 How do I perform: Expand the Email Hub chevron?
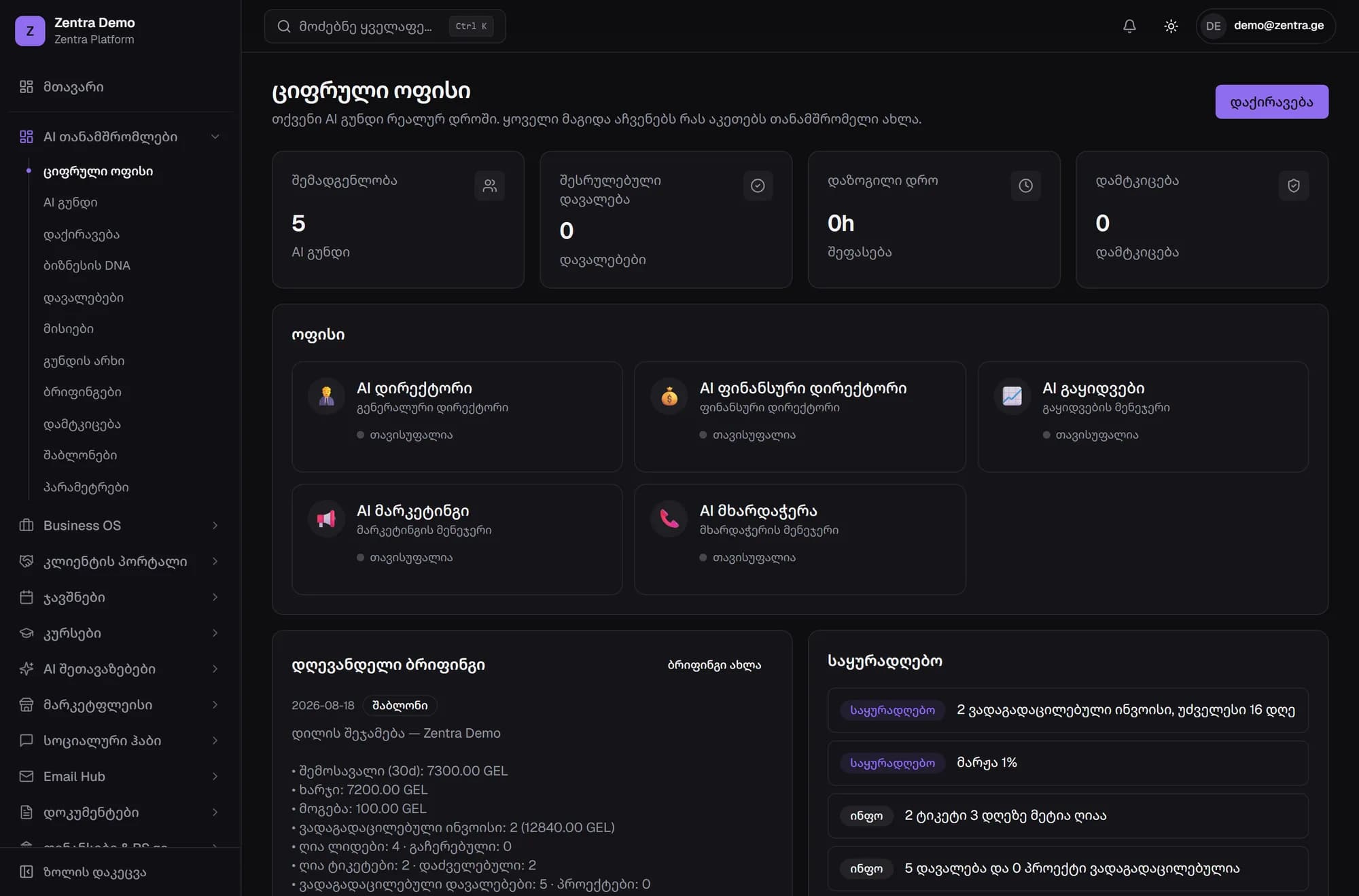215,776
